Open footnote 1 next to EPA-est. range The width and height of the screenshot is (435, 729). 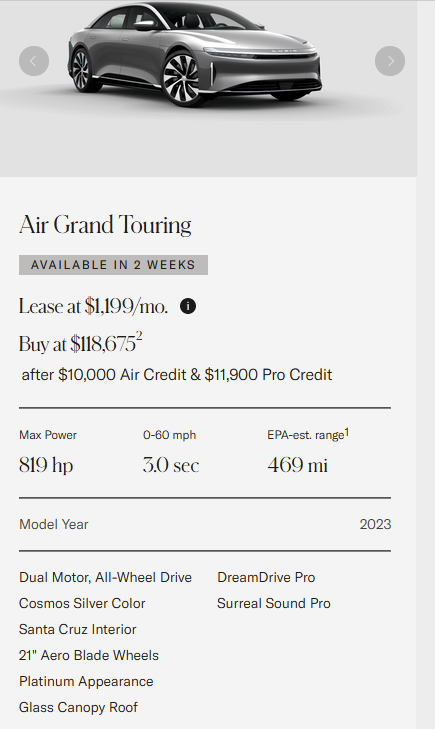coord(347,432)
